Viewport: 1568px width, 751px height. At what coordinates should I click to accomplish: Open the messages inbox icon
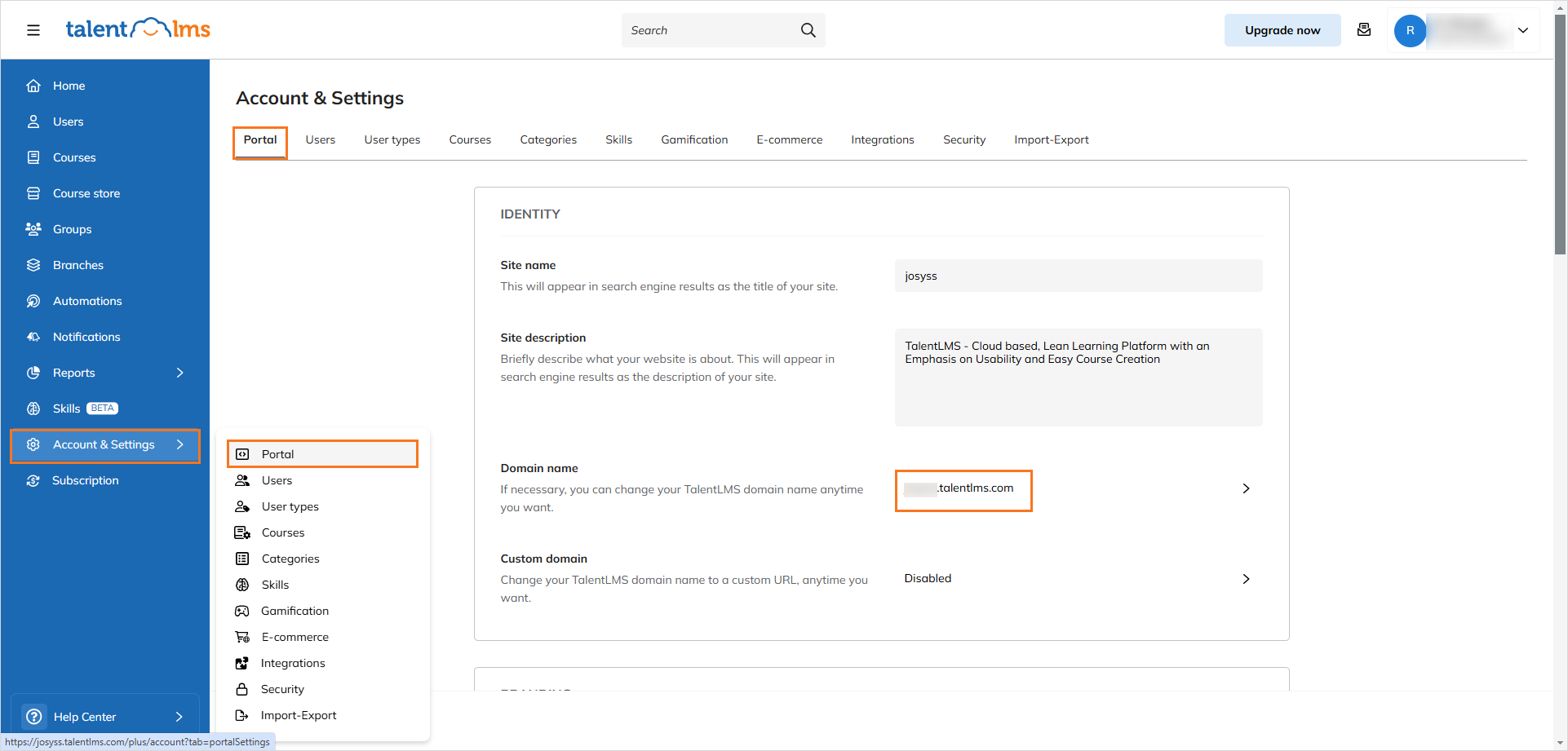point(1363,30)
